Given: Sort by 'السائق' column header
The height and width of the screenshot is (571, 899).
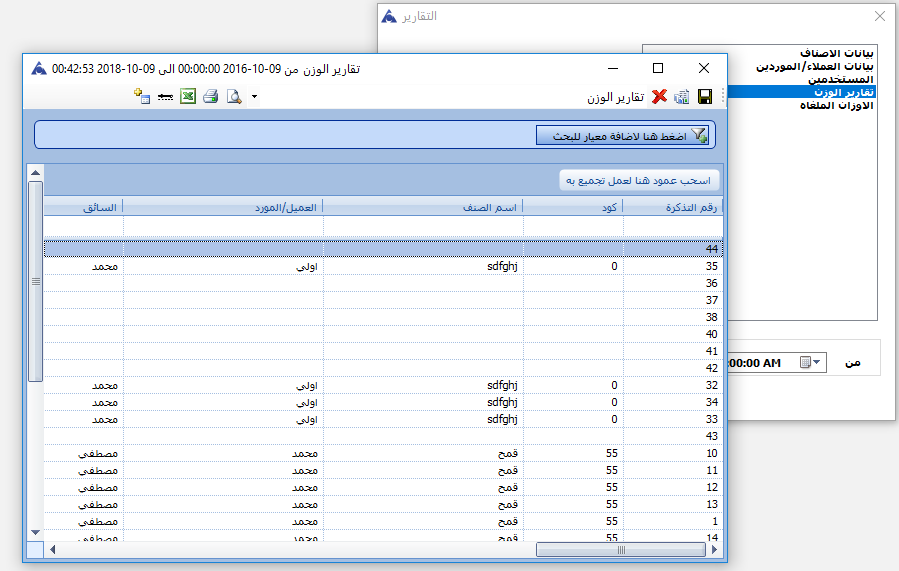Looking at the screenshot, I should pyautogui.click(x=84, y=207).
